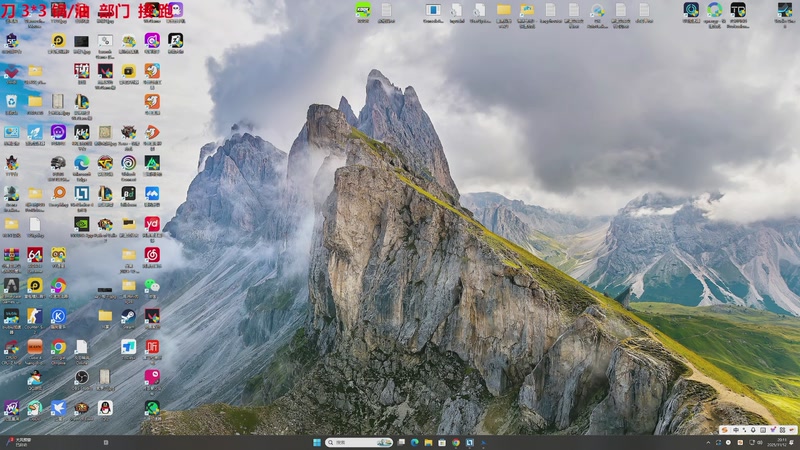The width and height of the screenshot is (800, 450).
Task: Open the black KK app icon
Action: [82, 132]
